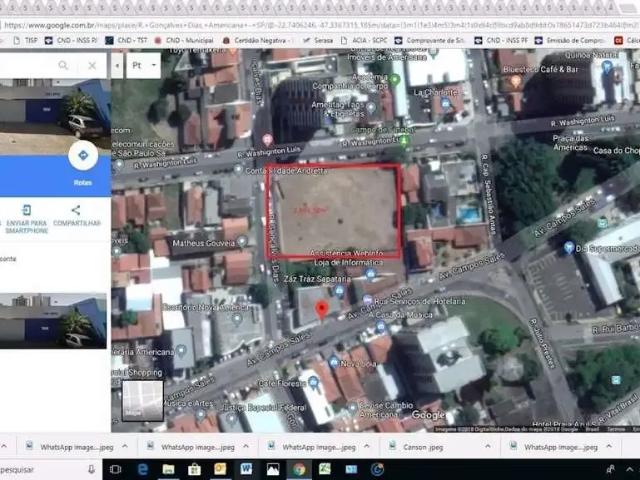Select the Záz Tráz Sapataria marker
640x480 pixels.
coord(339,291)
